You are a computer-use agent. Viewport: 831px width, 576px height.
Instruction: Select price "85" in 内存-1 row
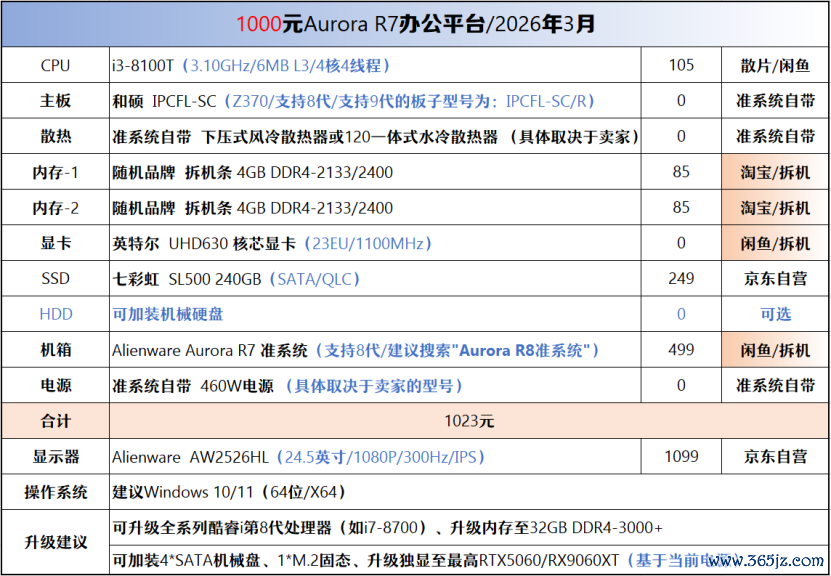click(681, 172)
